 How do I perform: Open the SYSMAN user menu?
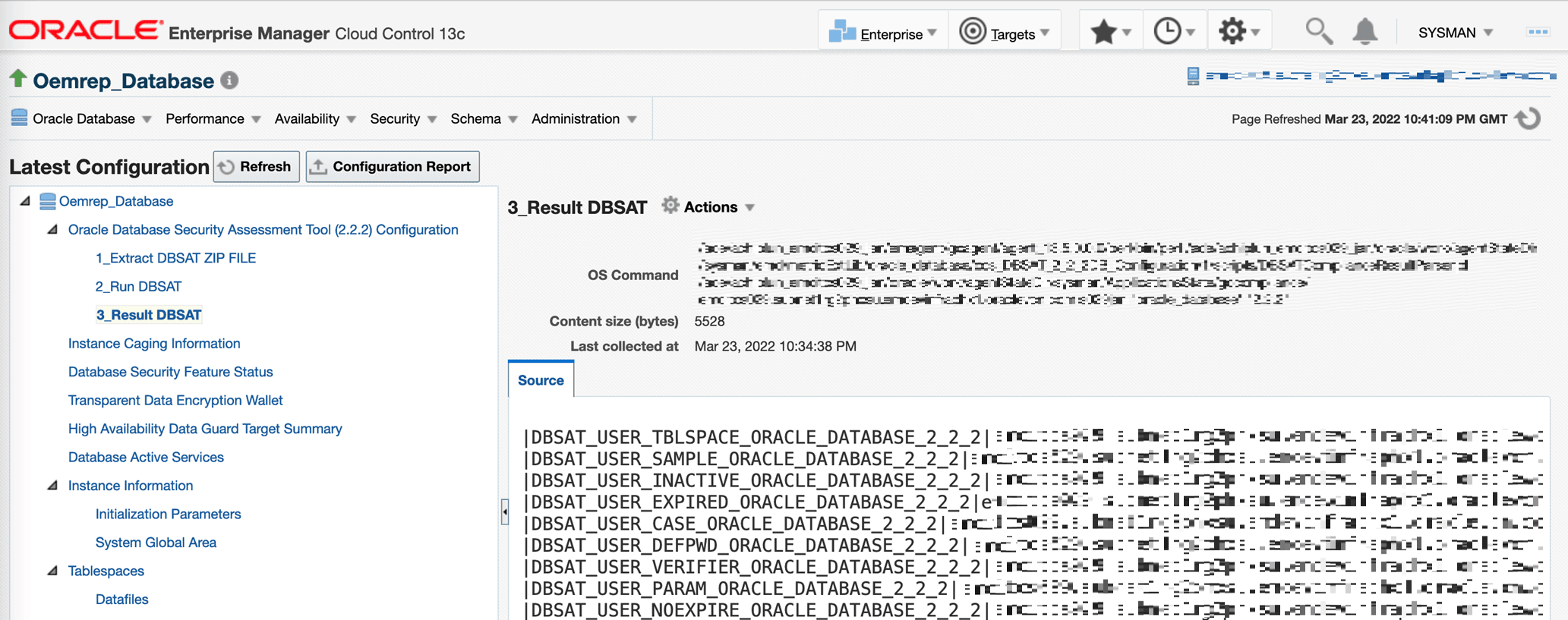point(1455,33)
